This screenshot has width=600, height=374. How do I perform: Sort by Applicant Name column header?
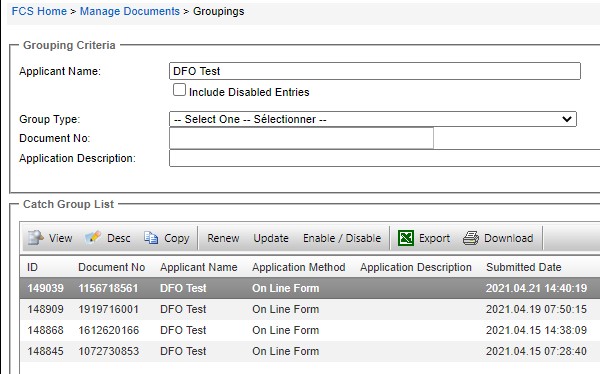(199, 267)
